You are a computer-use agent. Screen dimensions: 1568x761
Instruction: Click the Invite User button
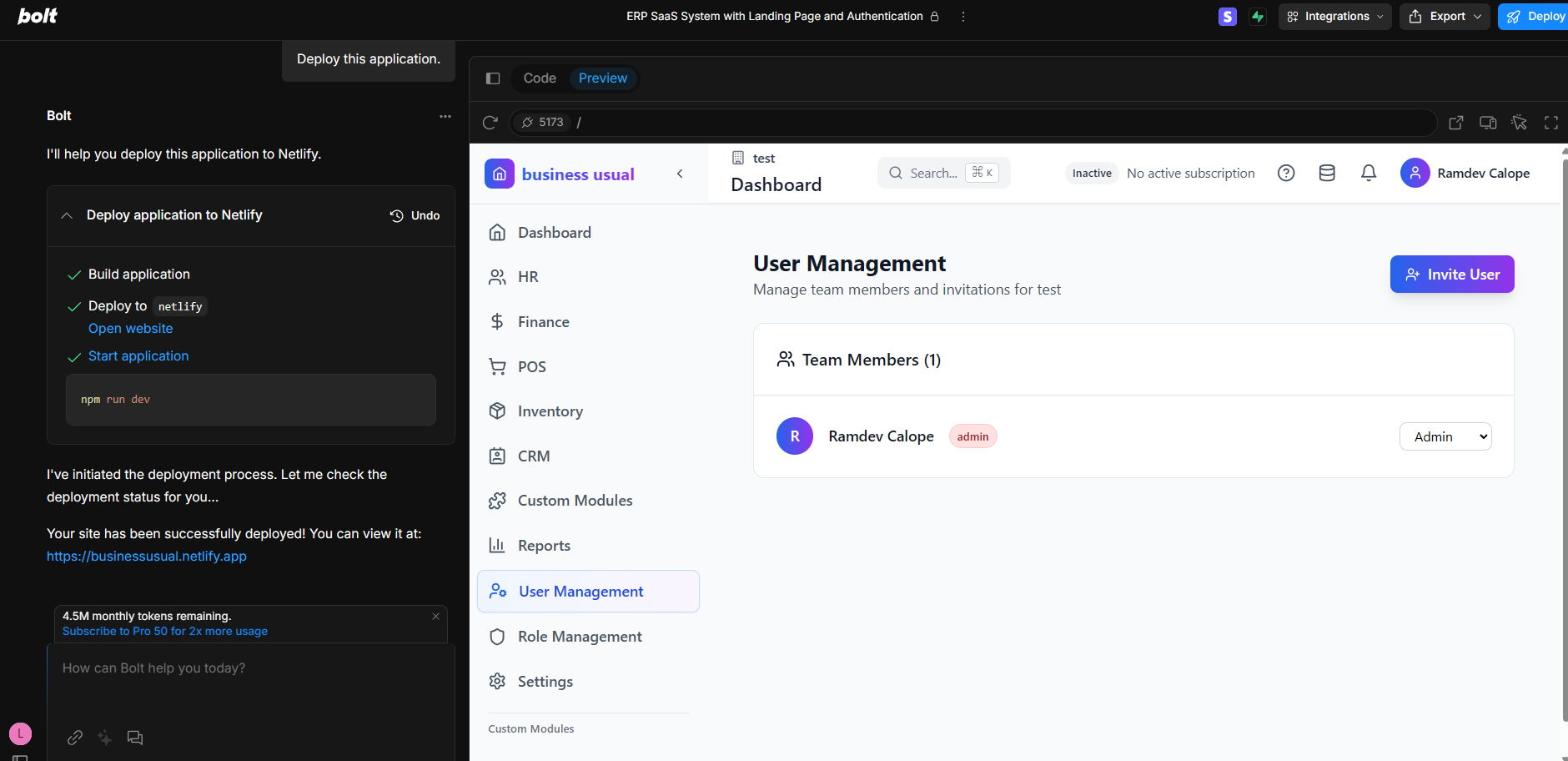1452,275
